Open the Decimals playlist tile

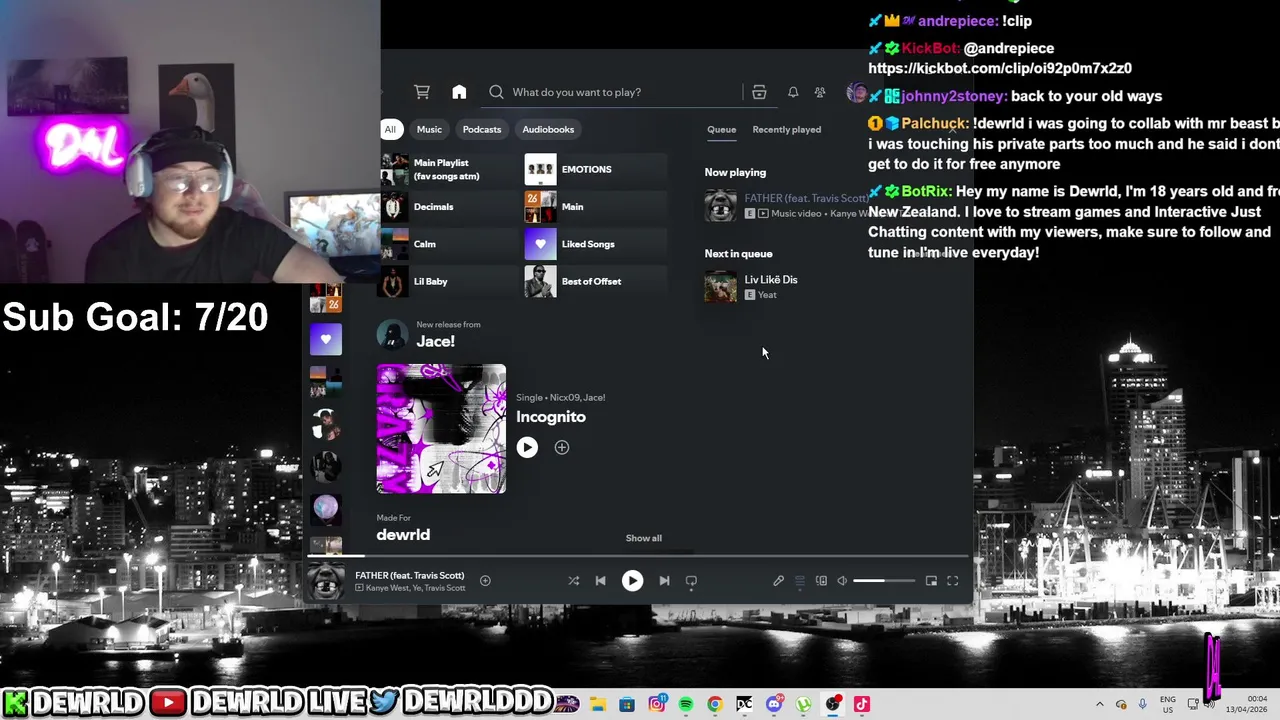pyautogui.click(x=448, y=207)
